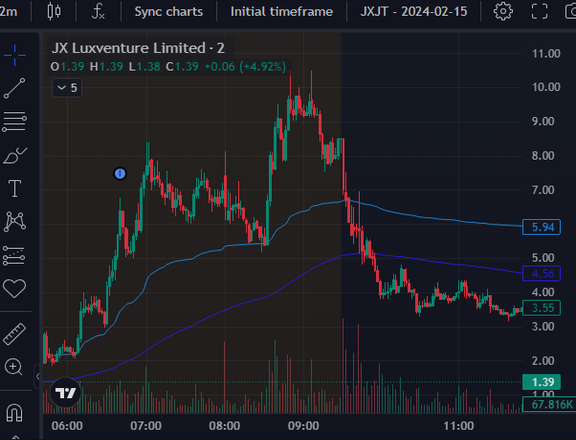Click the 3.55 last price label
Image resolution: width=576 pixels, height=440 pixels.
tap(541, 308)
